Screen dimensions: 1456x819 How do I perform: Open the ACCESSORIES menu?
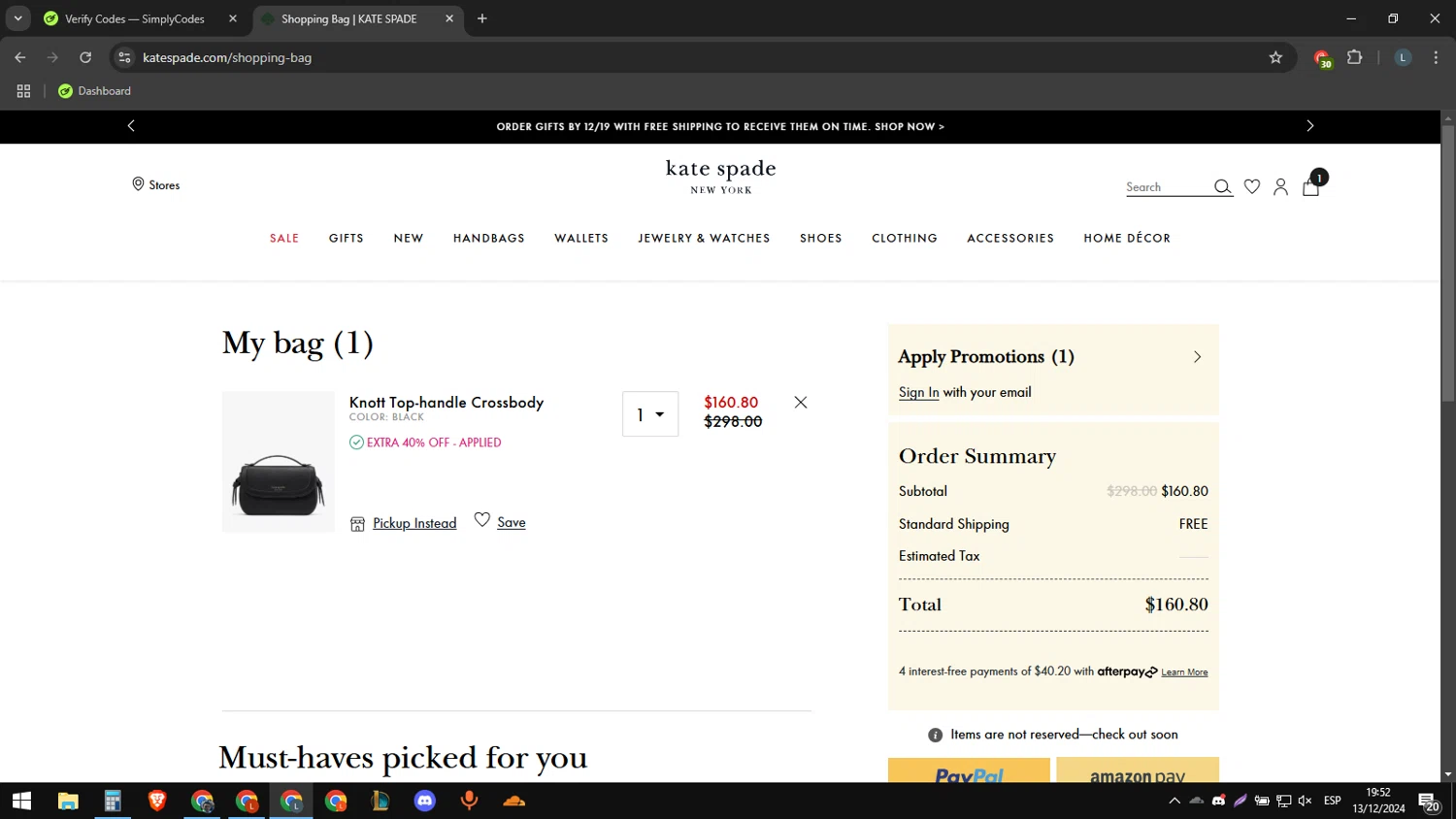pos(1010,238)
